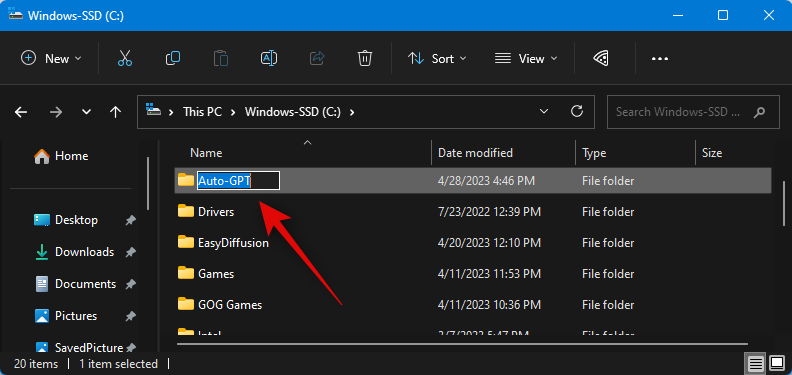
Task: Open the View layout dropdown
Action: [x=526, y=59]
